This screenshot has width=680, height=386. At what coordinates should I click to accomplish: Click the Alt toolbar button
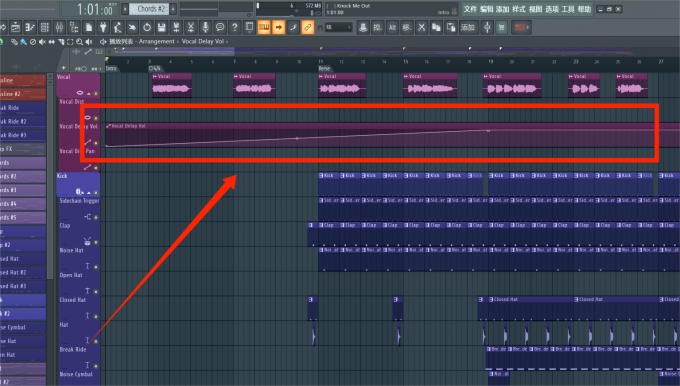392,27
